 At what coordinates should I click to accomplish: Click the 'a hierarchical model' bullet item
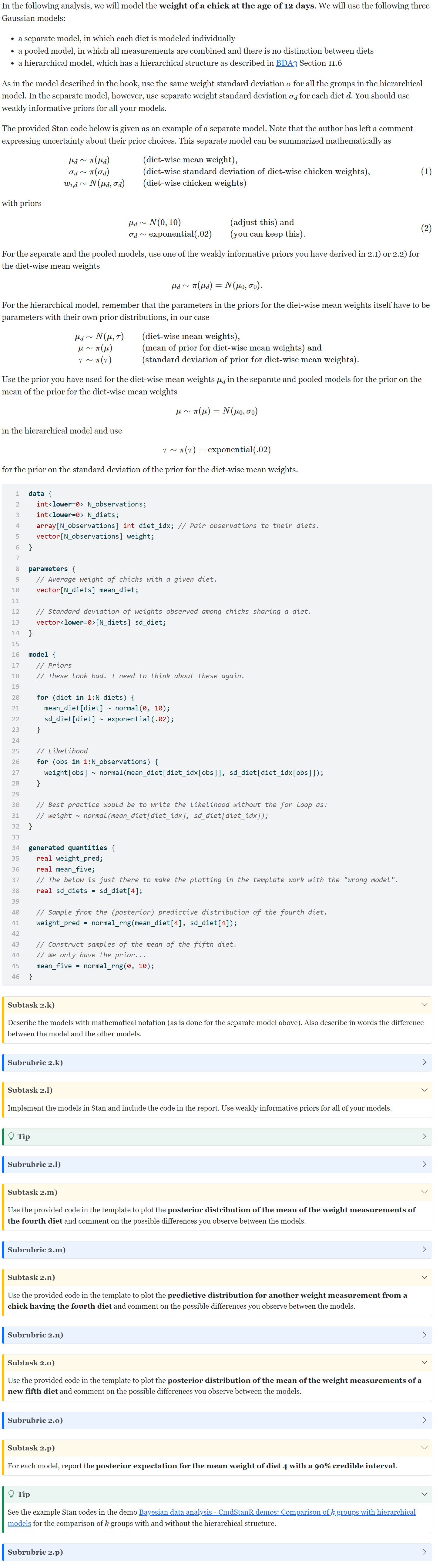click(180, 63)
